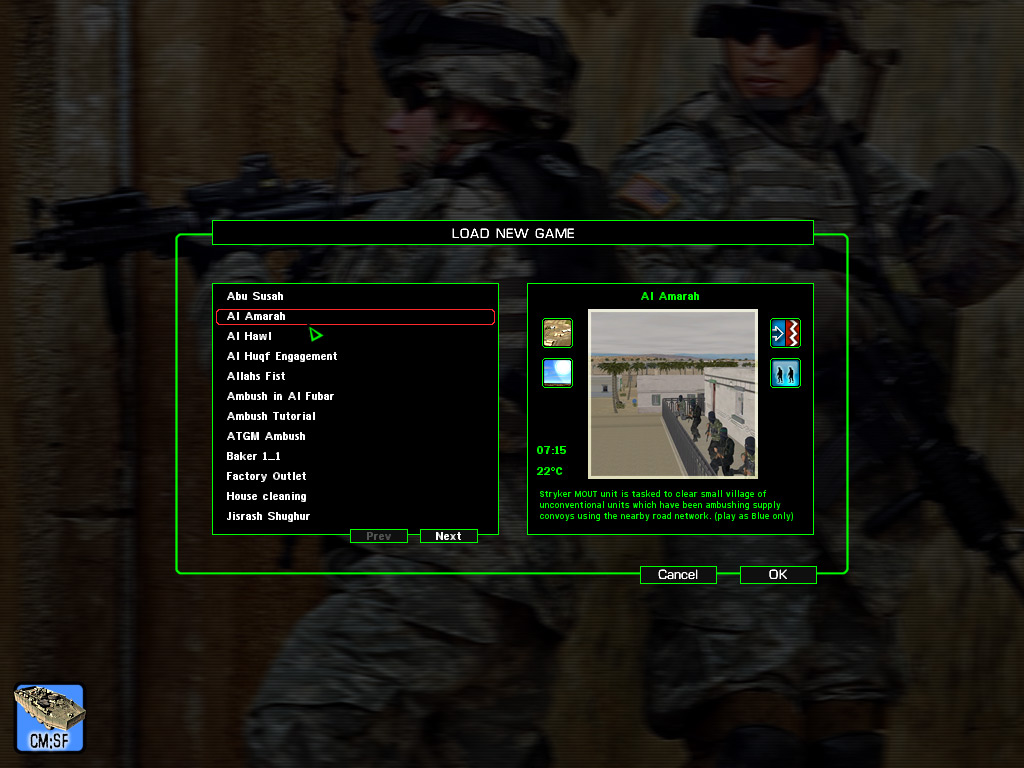Click the Al Amarah preview screenshot
This screenshot has width=1024, height=768.
673,394
